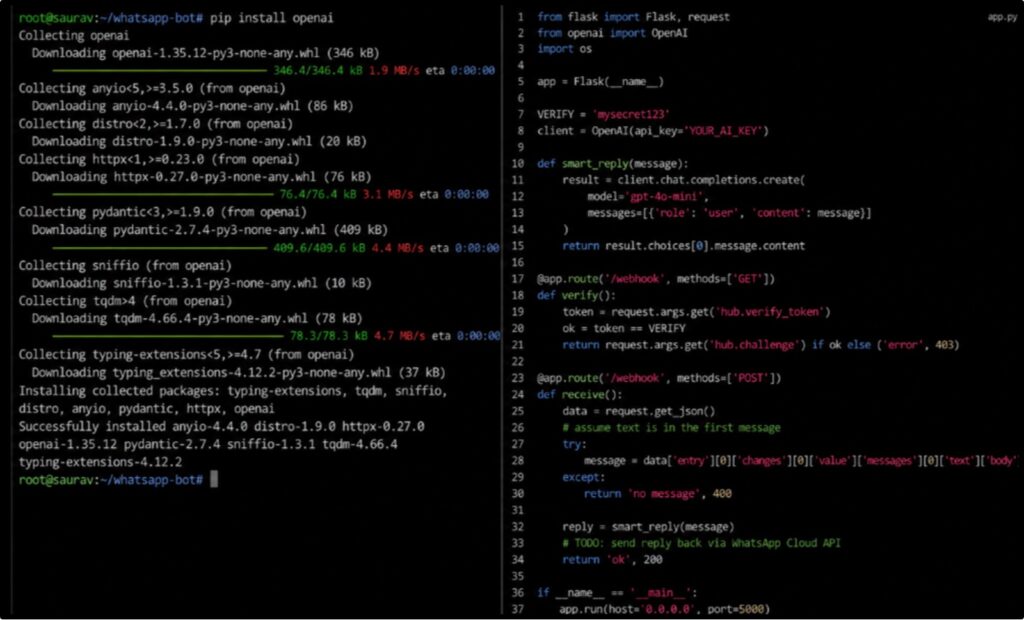Click the 'try:' keyword line
This screenshot has height=620, width=1024.
575,444
